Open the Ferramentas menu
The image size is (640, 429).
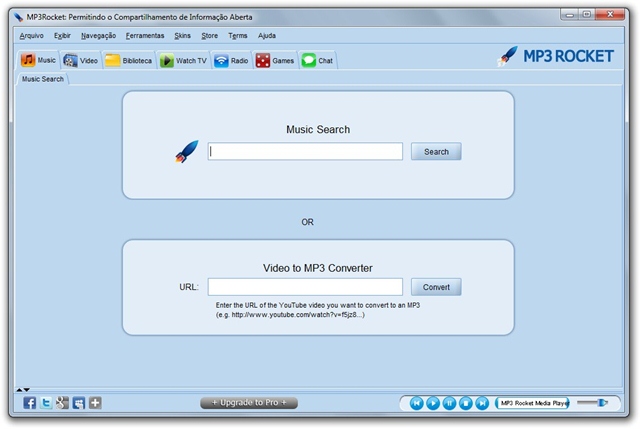click(x=145, y=36)
